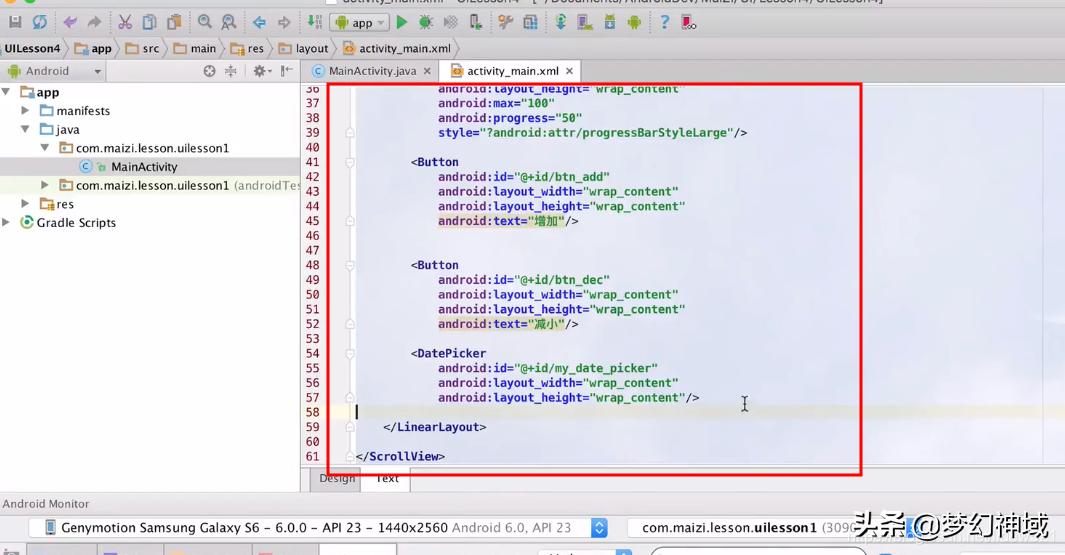Collapse the java folder in tree
Viewport: 1065px width, 555px height.
pos(26,129)
